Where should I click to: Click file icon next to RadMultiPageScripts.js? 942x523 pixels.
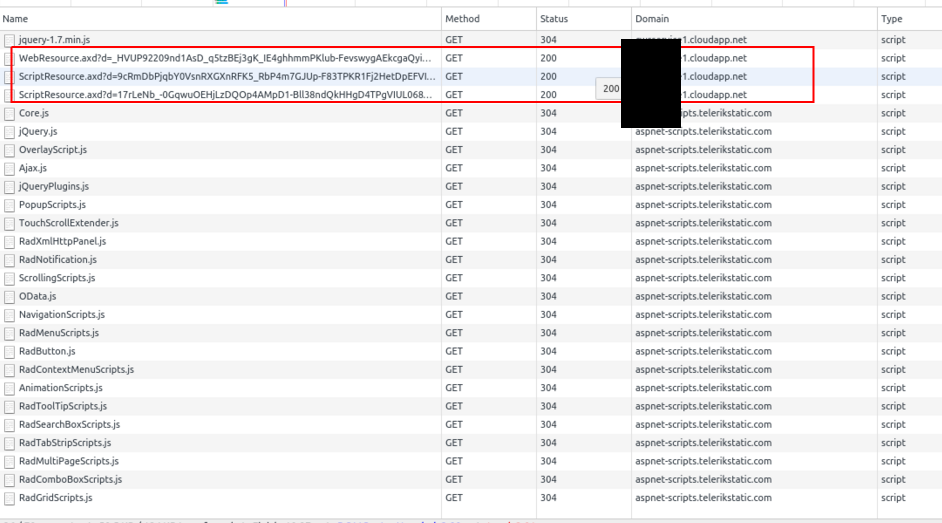click(9, 462)
